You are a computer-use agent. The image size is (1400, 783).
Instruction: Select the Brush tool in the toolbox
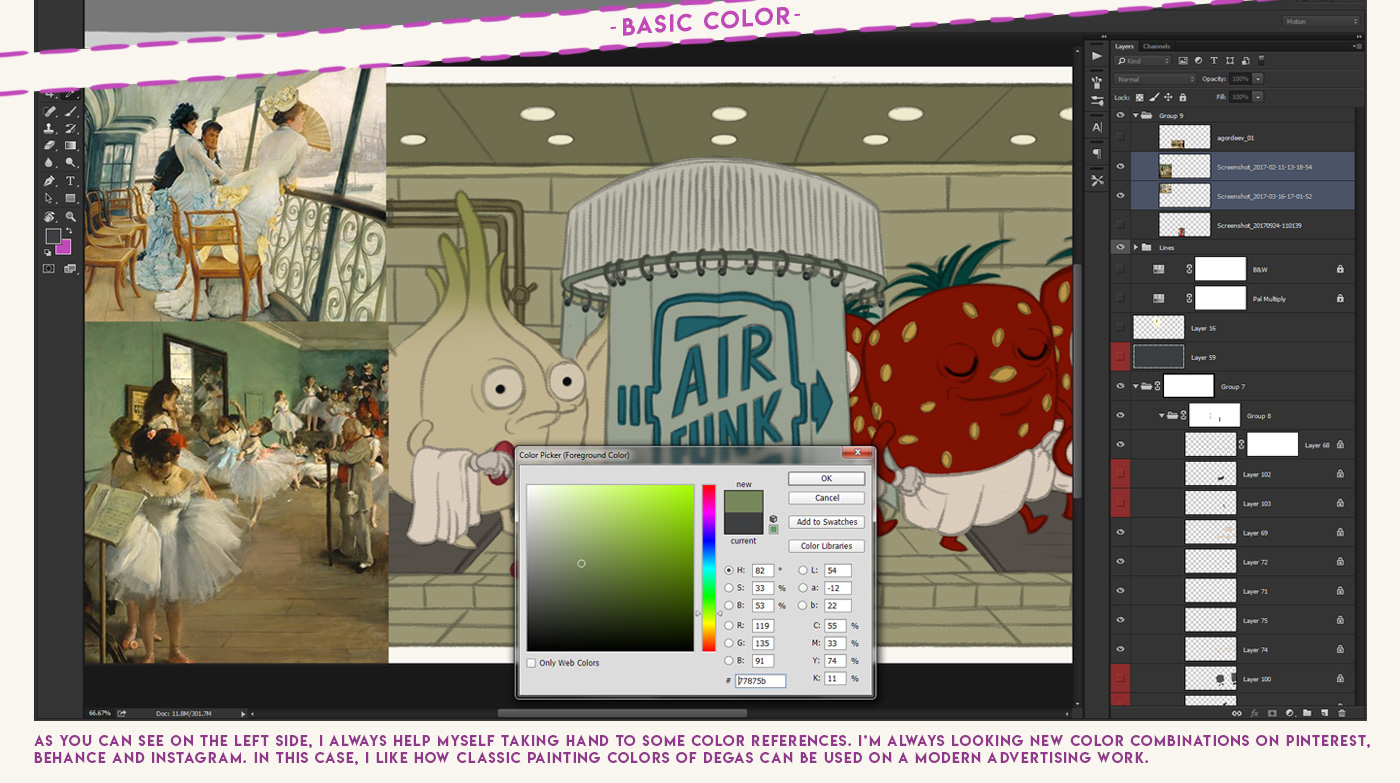click(71, 112)
